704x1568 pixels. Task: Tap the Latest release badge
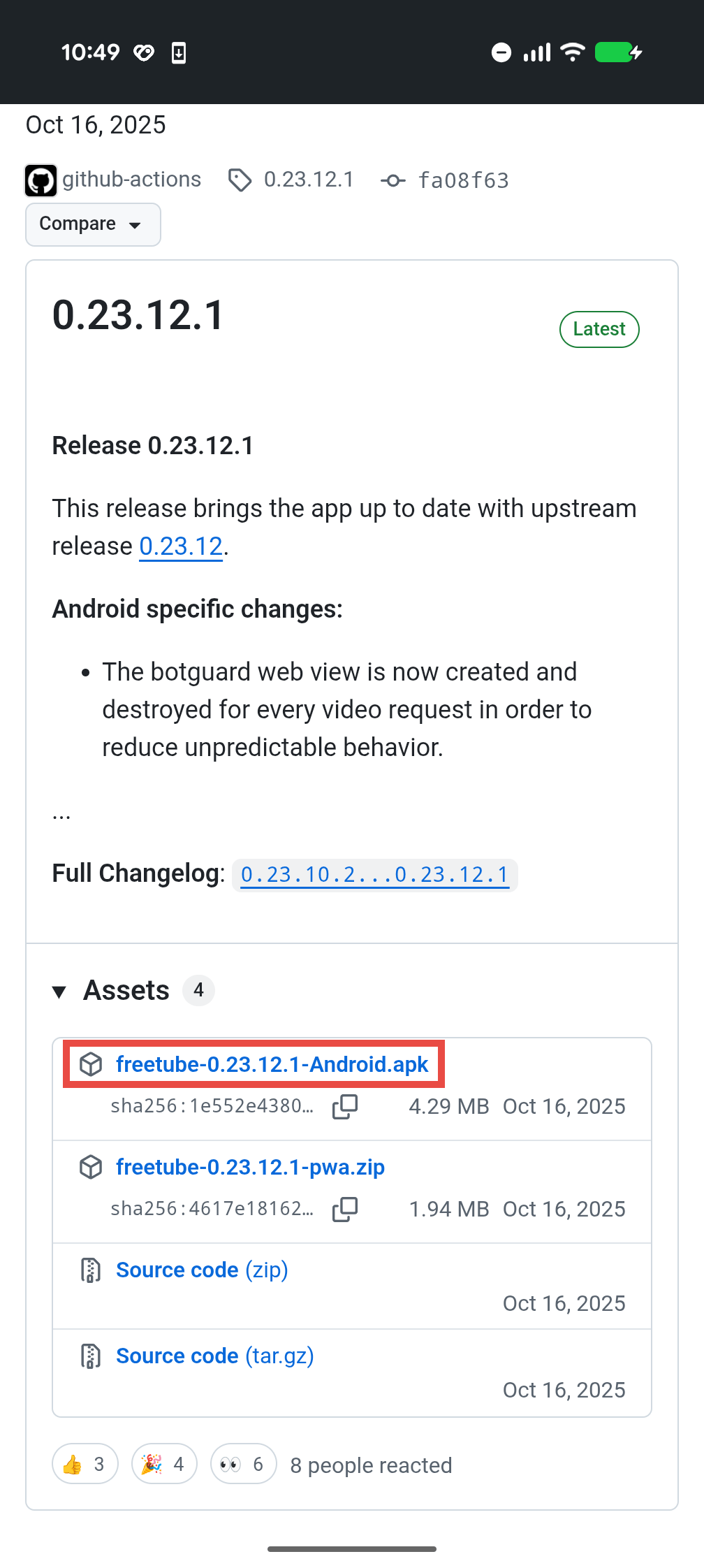coord(599,329)
